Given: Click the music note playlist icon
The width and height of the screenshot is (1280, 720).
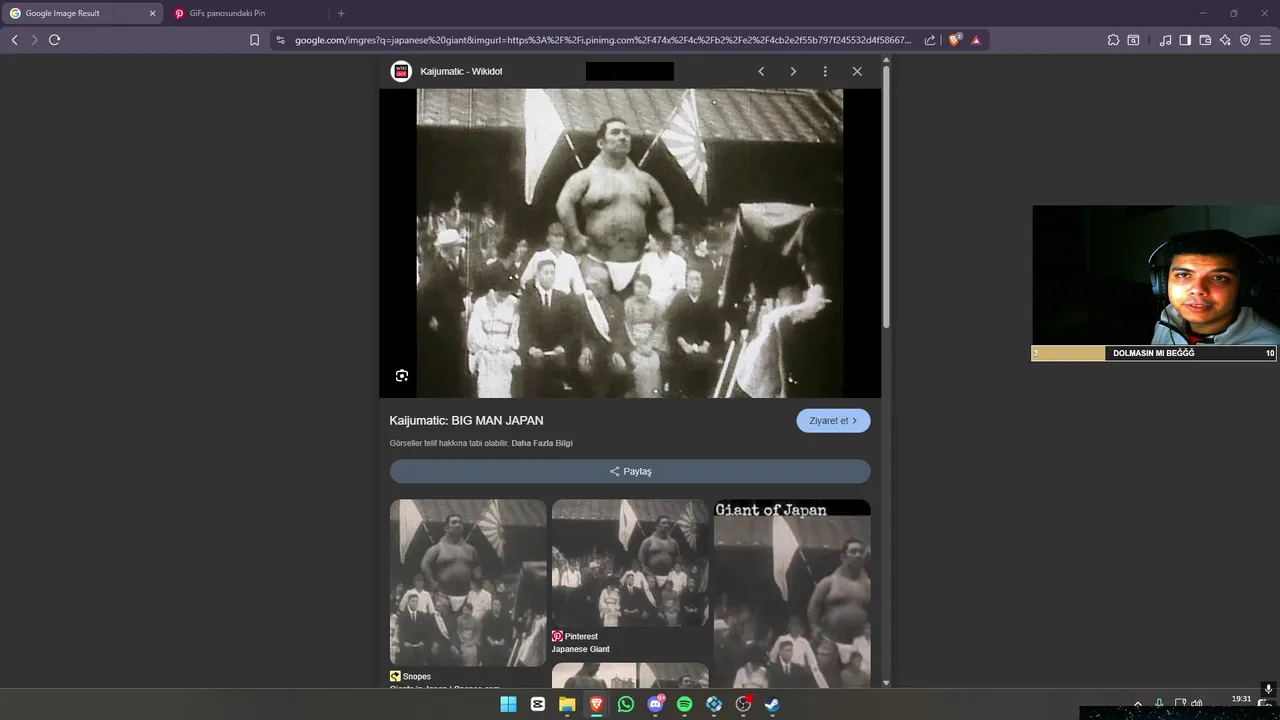Looking at the screenshot, I should click(1165, 40).
